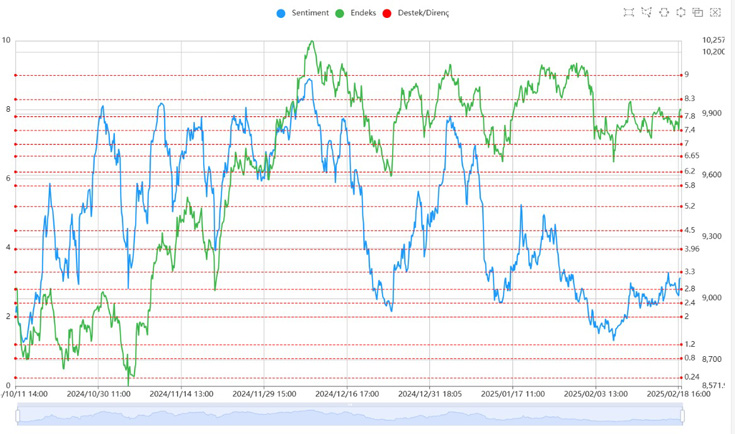The width and height of the screenshot is (735, 434).
Task: Click the 2024/12/31 18:05 x-axis label
Action: (x=431, y=395)
